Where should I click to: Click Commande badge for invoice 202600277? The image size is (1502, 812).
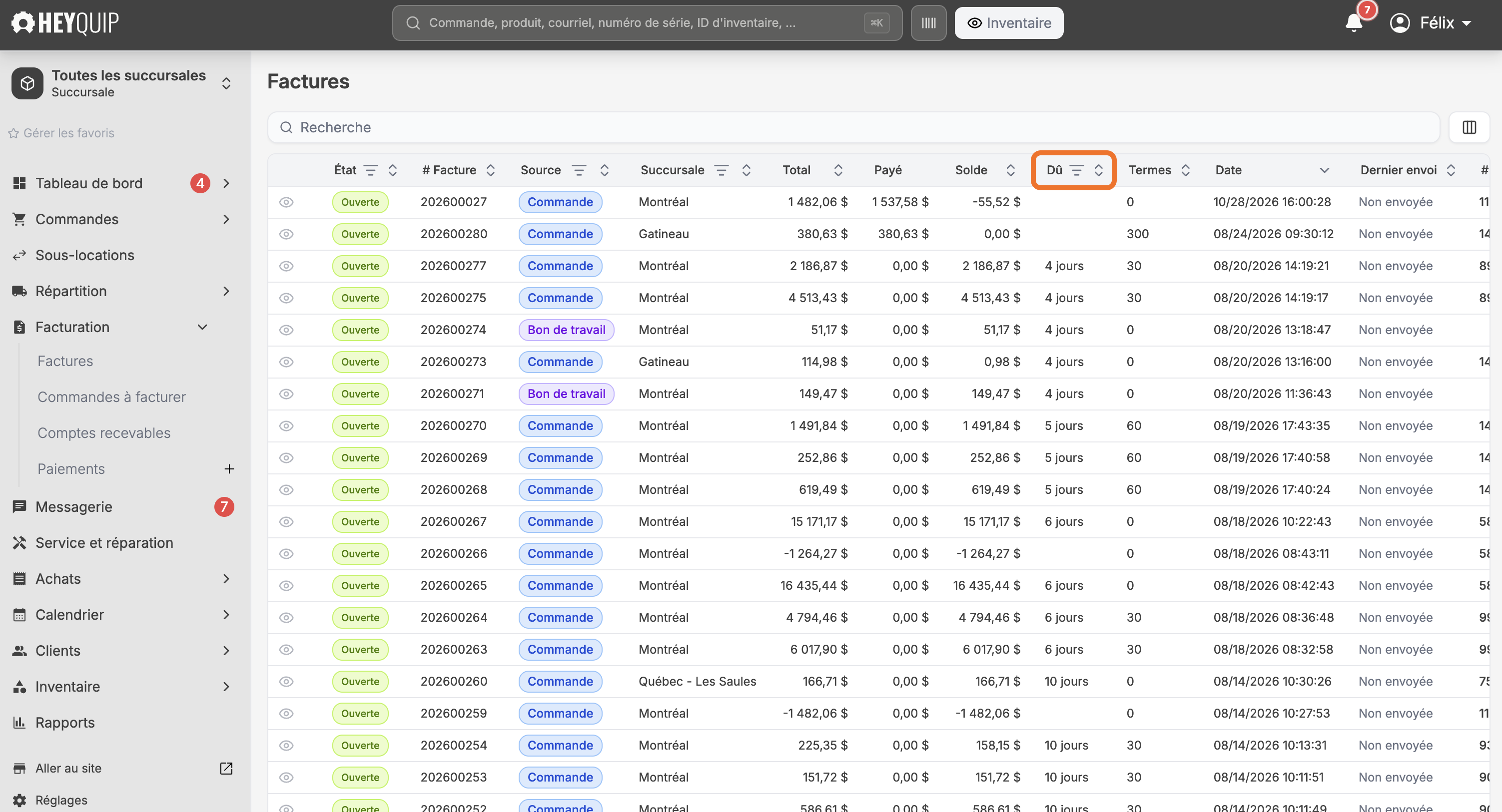click(560, 266)
